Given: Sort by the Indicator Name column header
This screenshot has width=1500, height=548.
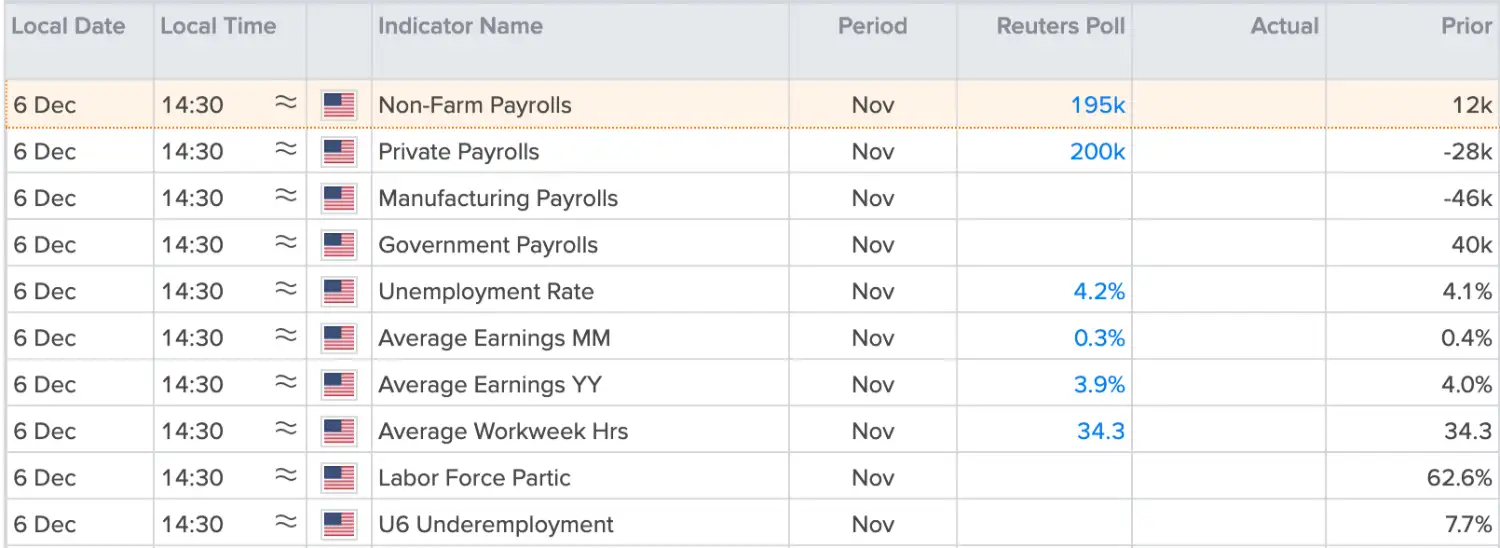Looking at the screenshot, I should 460,27.
